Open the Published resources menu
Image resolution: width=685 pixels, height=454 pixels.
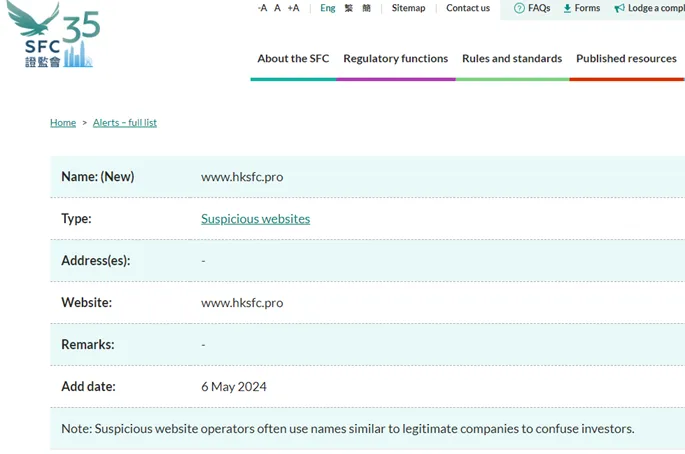point(626,59)
